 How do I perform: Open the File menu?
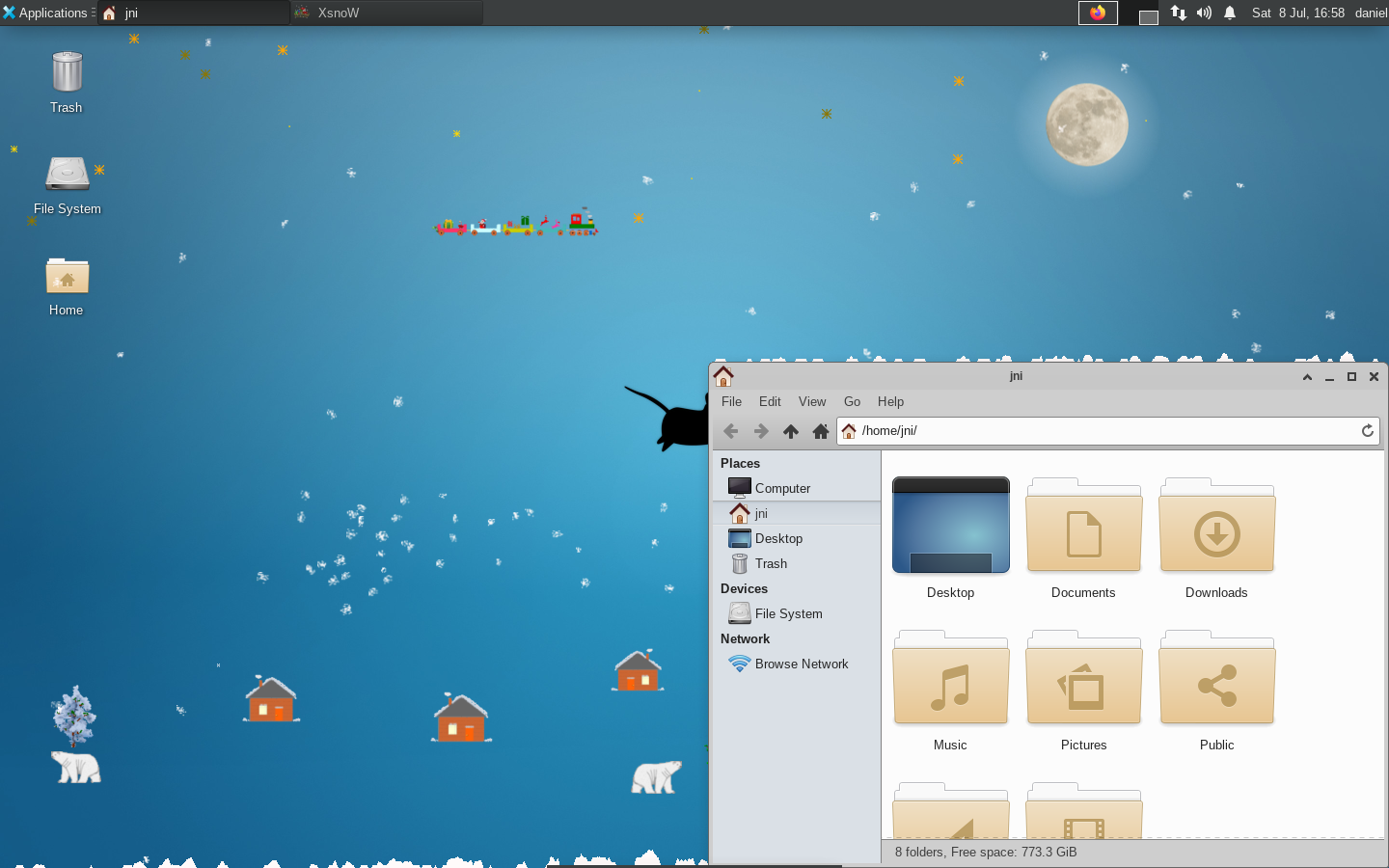point(731,401)
